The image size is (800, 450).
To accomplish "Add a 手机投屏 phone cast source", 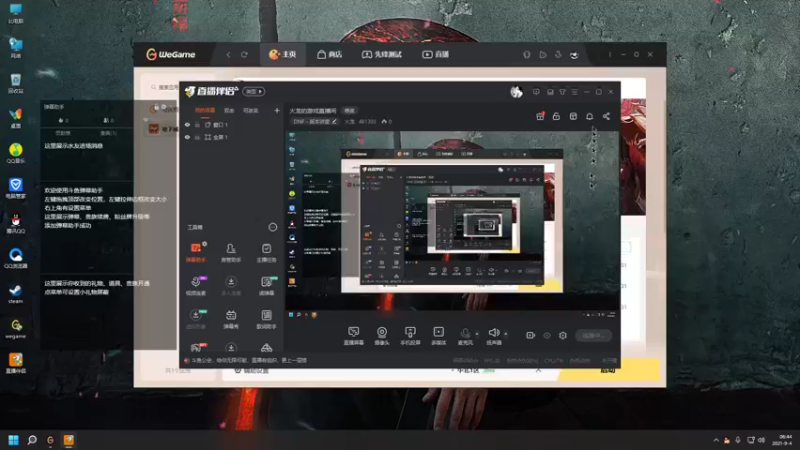I will click(x=410, y=336).
